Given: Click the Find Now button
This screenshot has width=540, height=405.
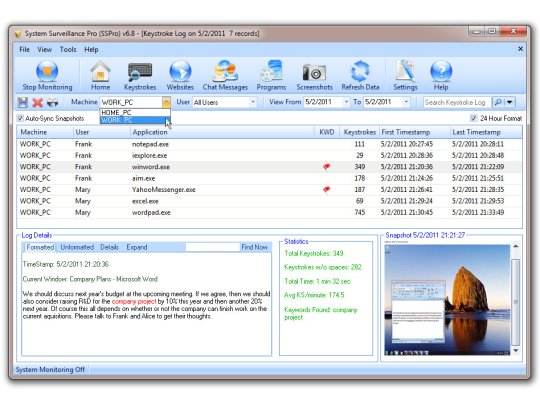Looking at the screenshot, I should coord(255,247).
